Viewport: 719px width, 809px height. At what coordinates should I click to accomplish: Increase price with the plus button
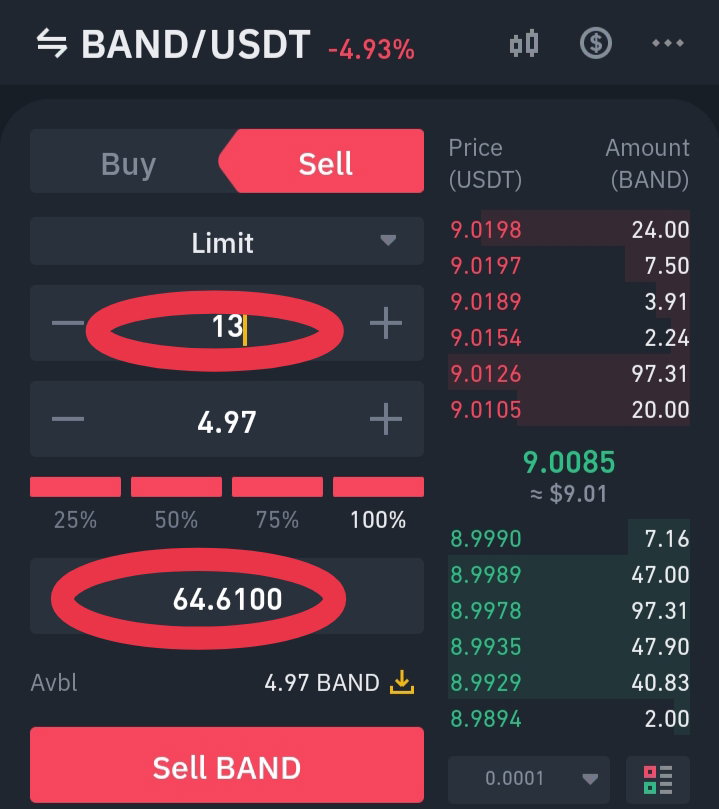pos(386,323)
